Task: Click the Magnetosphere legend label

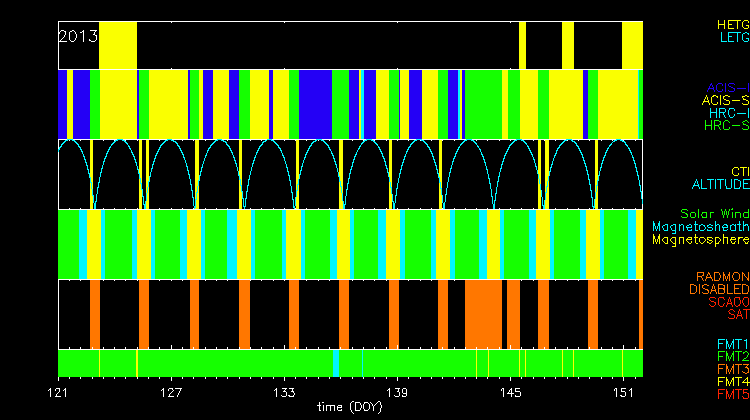Action: pyautogui.click(x=700, y=240)
